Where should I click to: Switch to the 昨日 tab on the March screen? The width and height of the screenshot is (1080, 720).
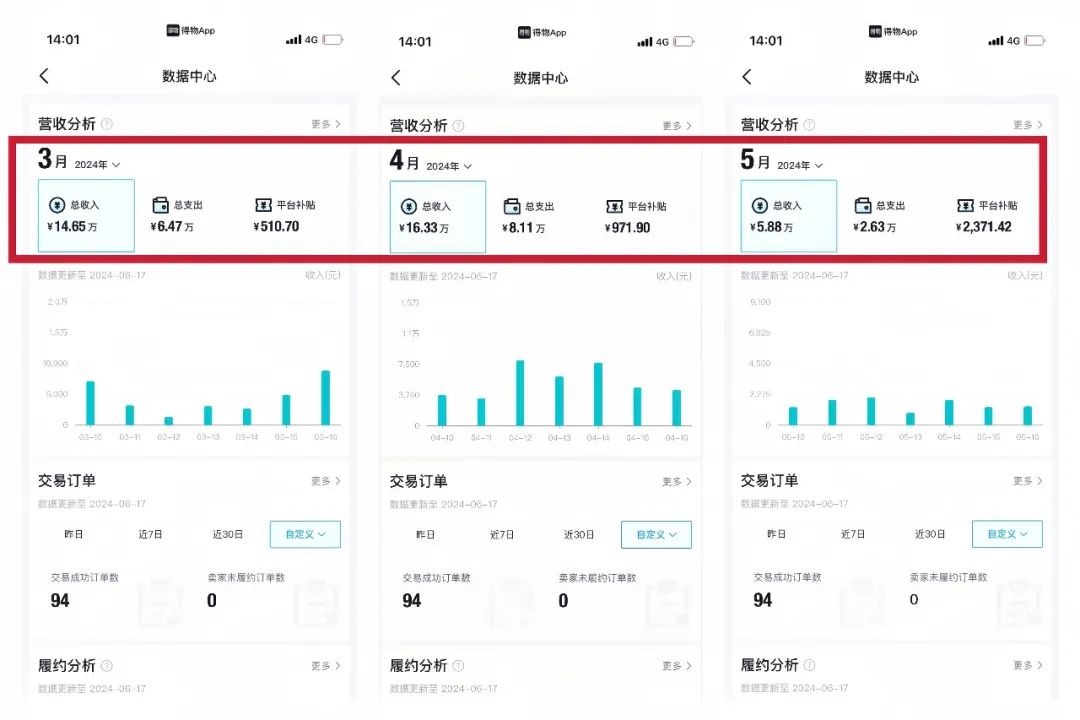[x=72, y=534]
